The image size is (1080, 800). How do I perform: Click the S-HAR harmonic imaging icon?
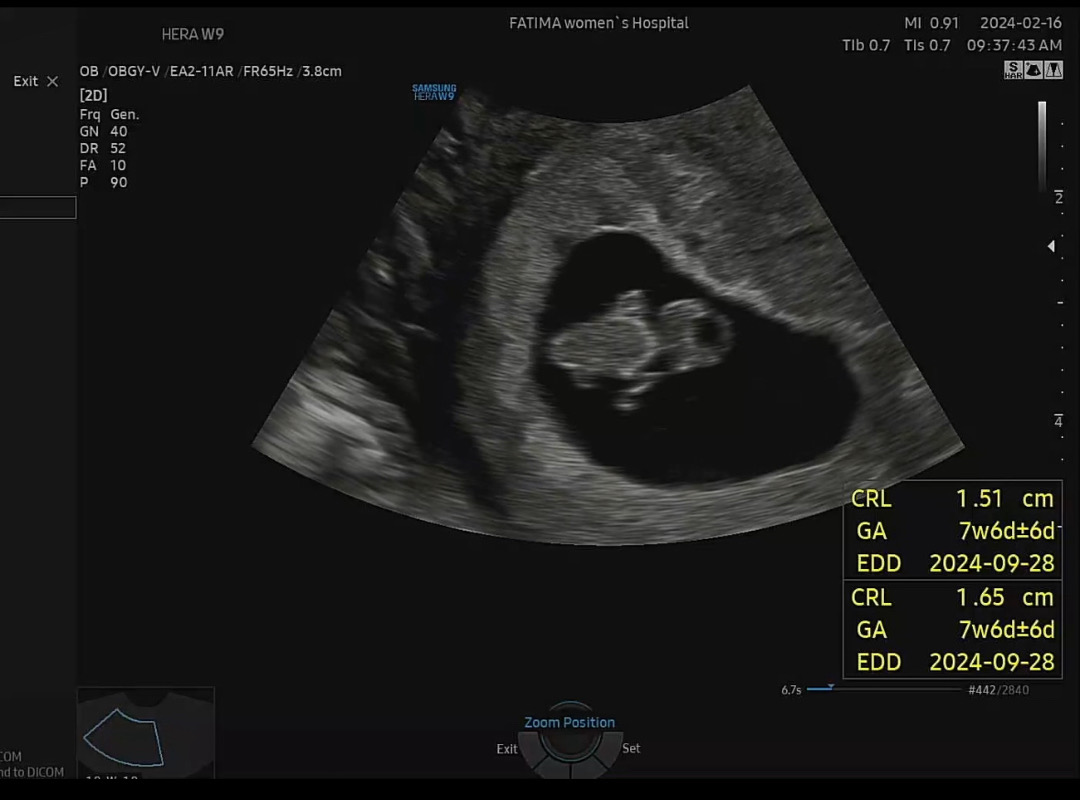pos(1013,70)
